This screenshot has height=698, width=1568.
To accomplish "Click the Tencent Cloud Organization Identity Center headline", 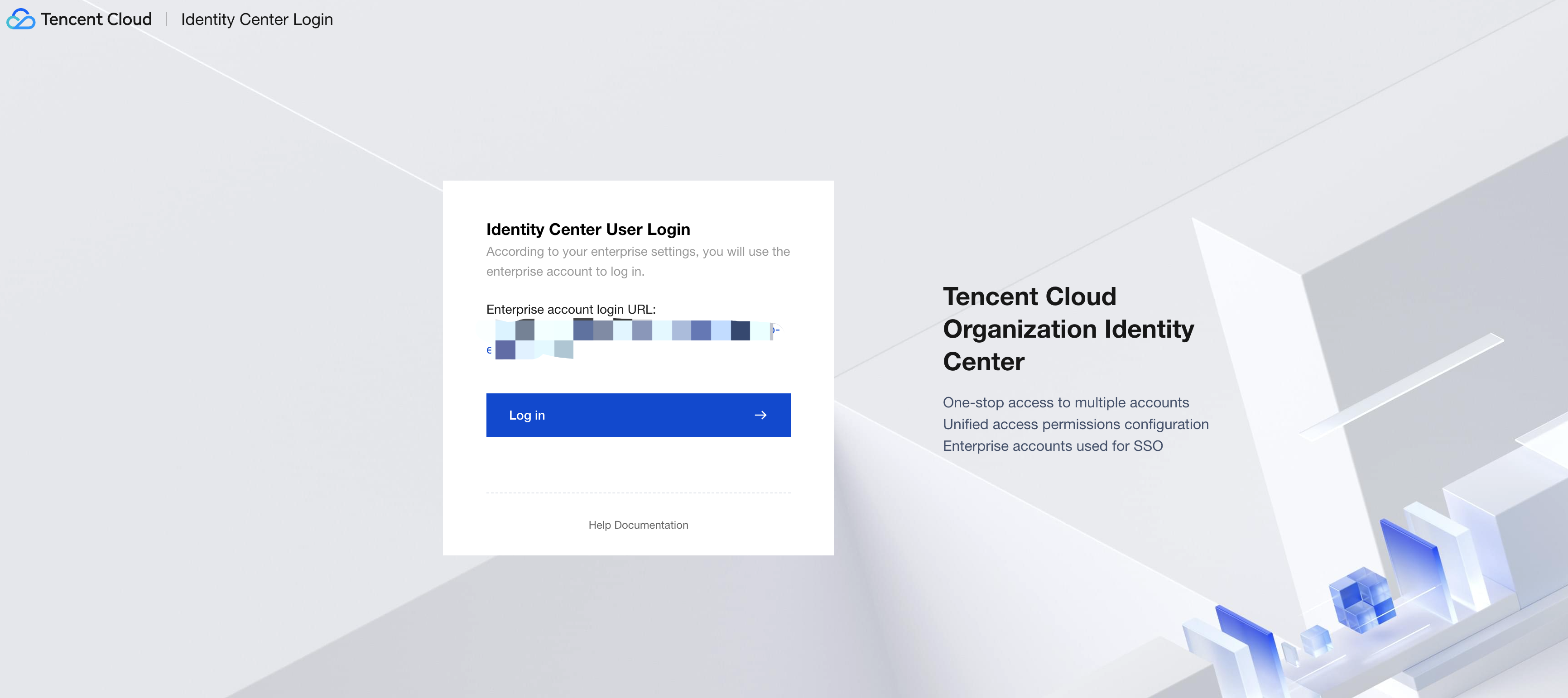I will (1068, 329).
